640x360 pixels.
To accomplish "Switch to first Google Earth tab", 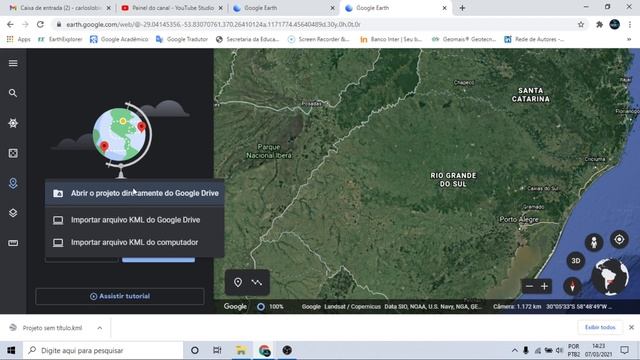I will (x=284, y=8).
